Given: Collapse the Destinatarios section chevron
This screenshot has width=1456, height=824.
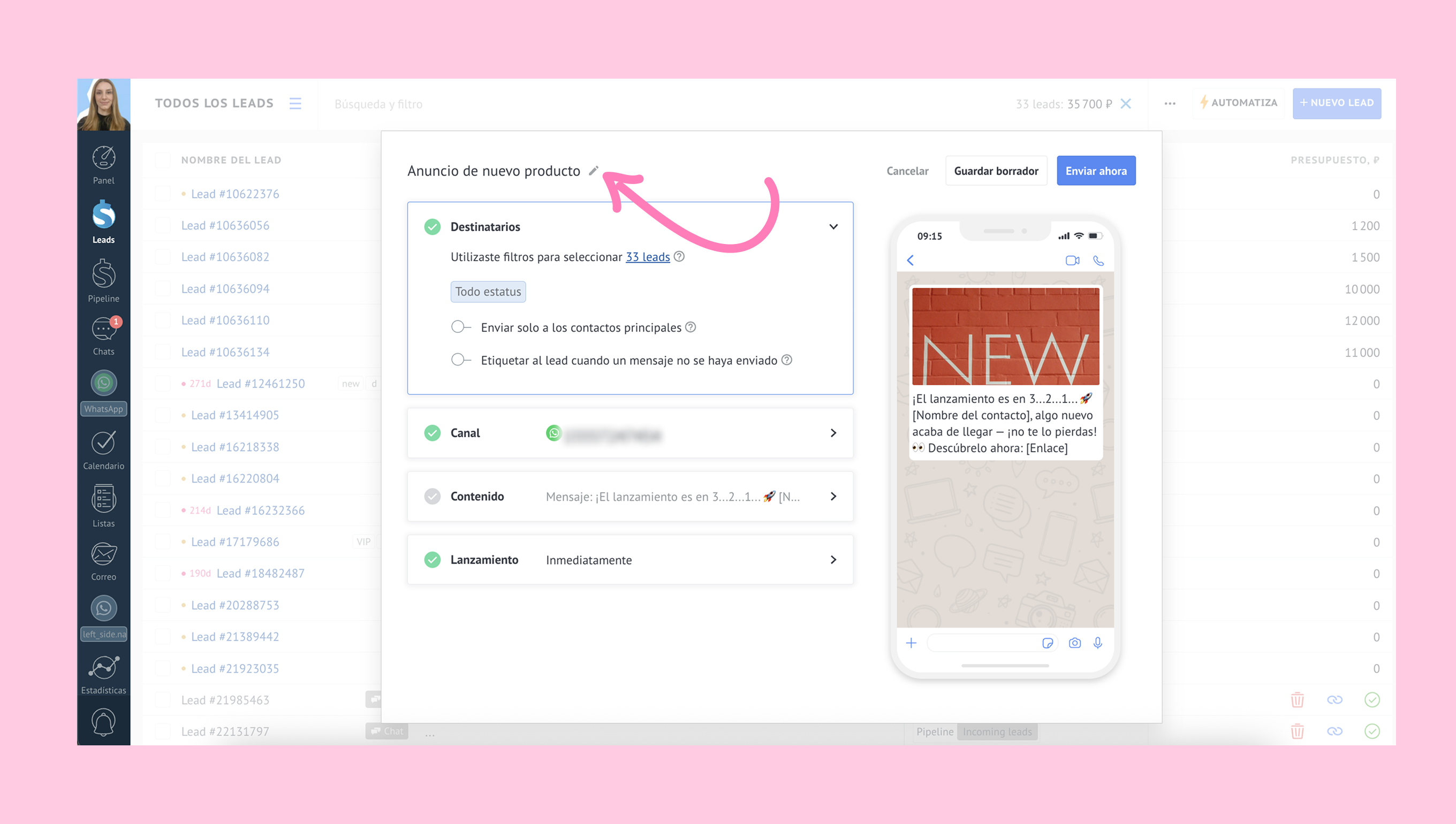Looking at the screenshot, I should tap(833, 226).
